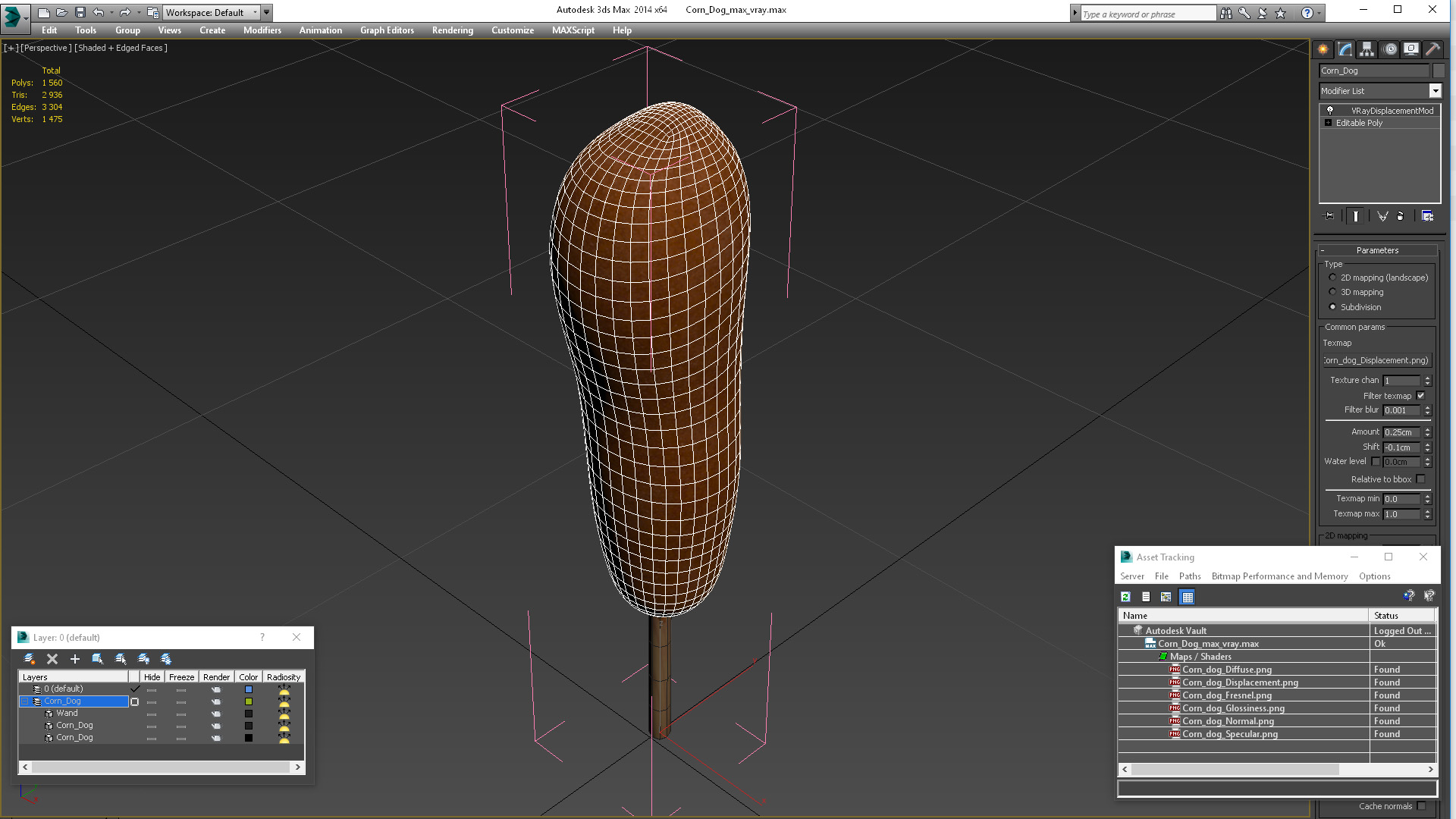This screenshot has height=819, width=1456.
Task: Click the Render column header in Layers
Action: (216, 677)
